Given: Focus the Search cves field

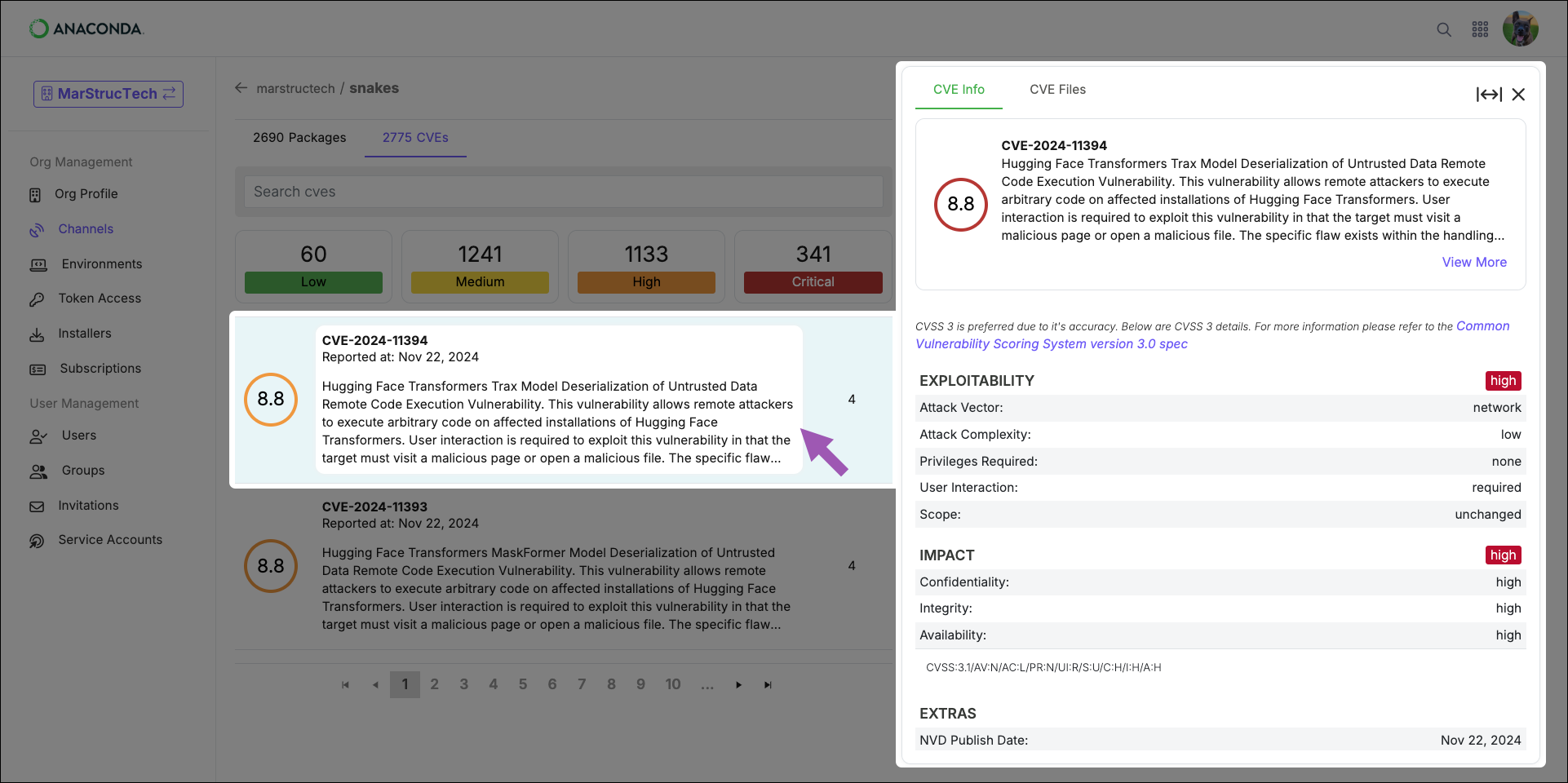Looking at the screenshot, I should tap(564, 192).
